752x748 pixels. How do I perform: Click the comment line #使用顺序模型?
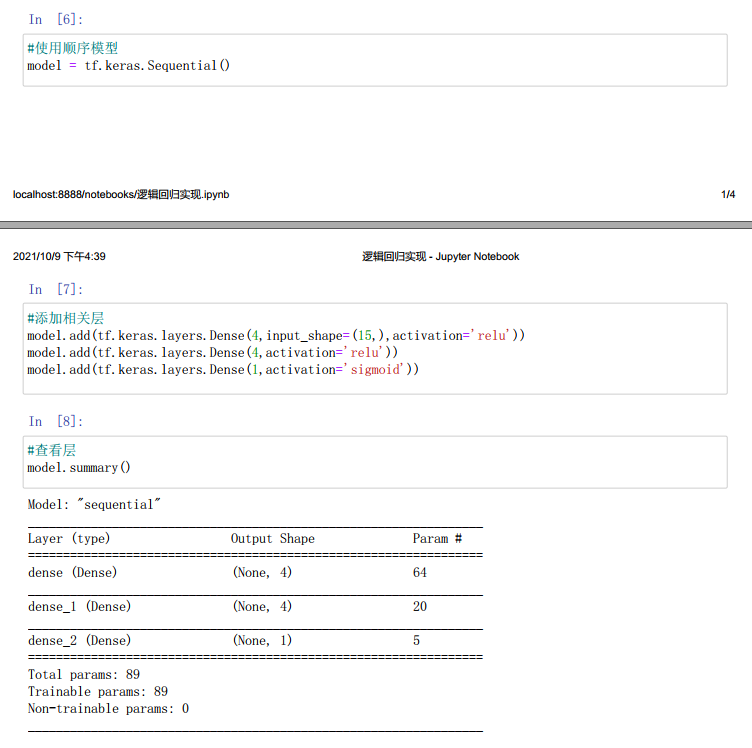pyautogui.click(x=72, y=48)
